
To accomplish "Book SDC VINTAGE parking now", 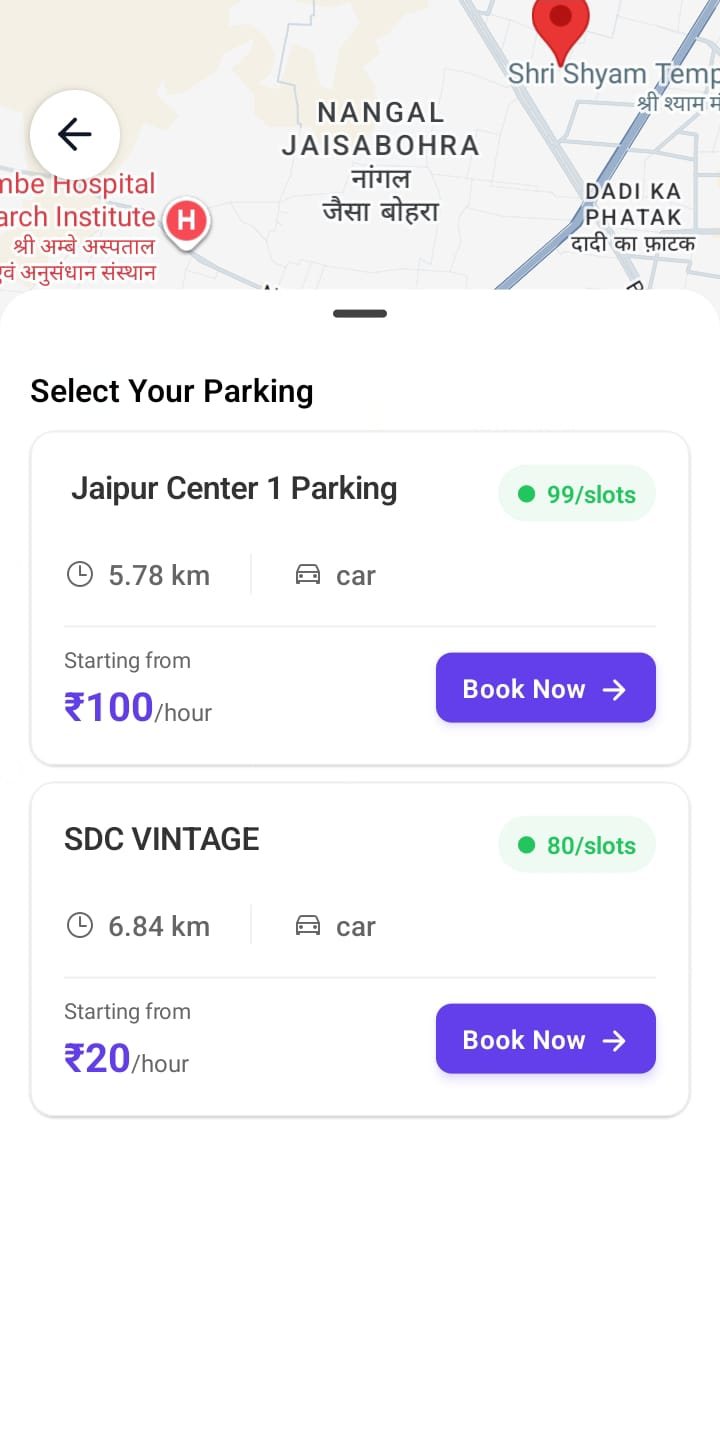I will click(x=545, y=1039).
